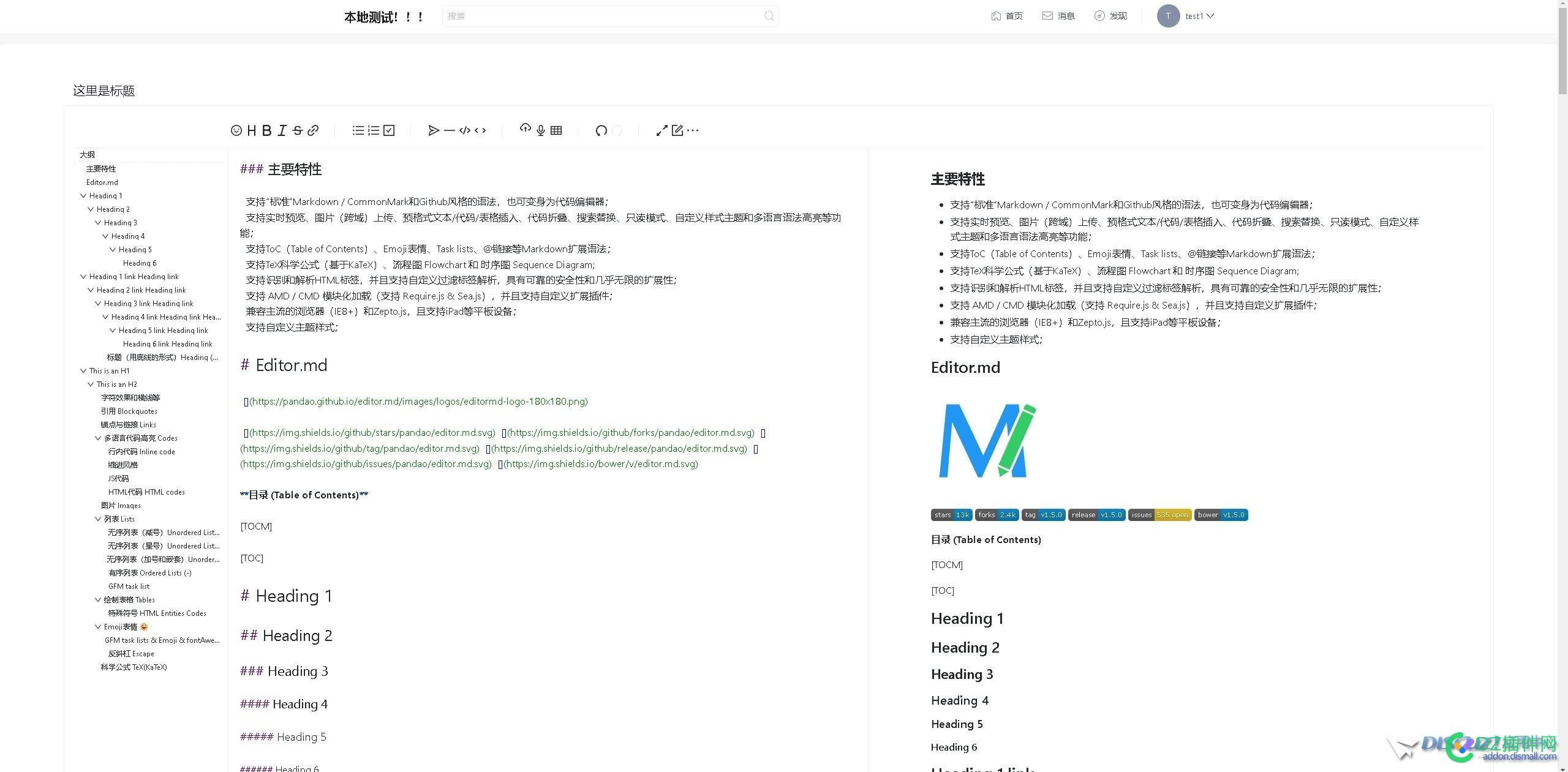
Task: Toggle fullscreen editor mode
Action: (x=662, y=130)
